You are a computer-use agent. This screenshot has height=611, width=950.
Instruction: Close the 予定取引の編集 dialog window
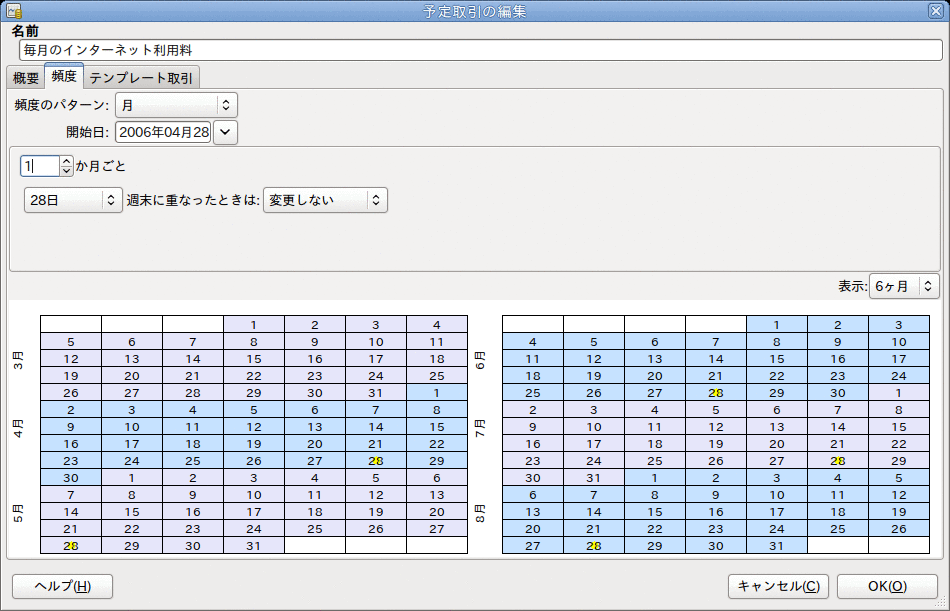(x=935, y=10)
